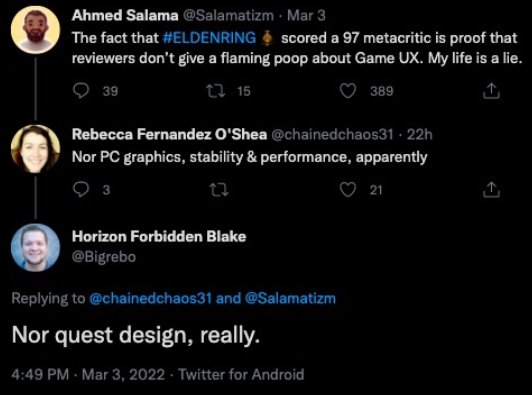The height and width of the screenshot is (395, 532).
Task: Open Ahmed Salama's profile name
Action: 125,15
